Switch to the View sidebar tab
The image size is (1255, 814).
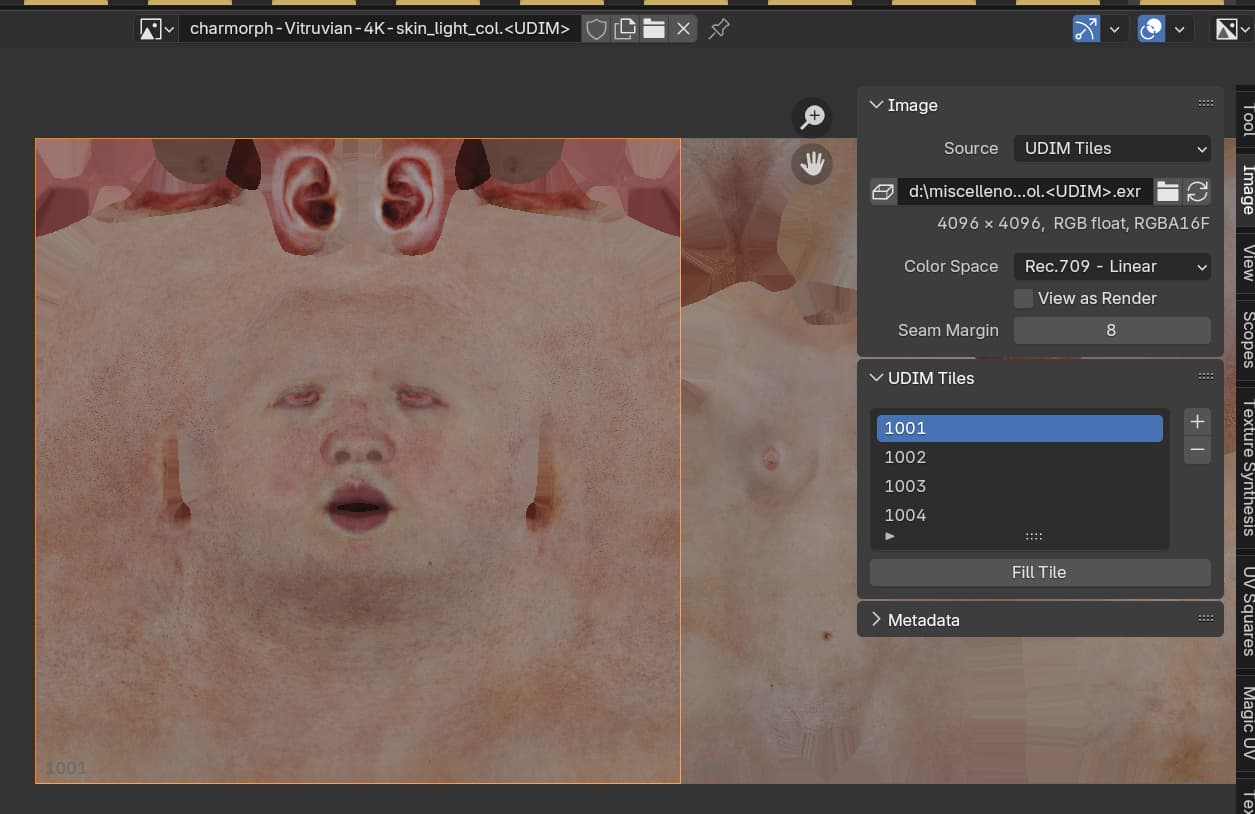click(x=1246, y=262)
